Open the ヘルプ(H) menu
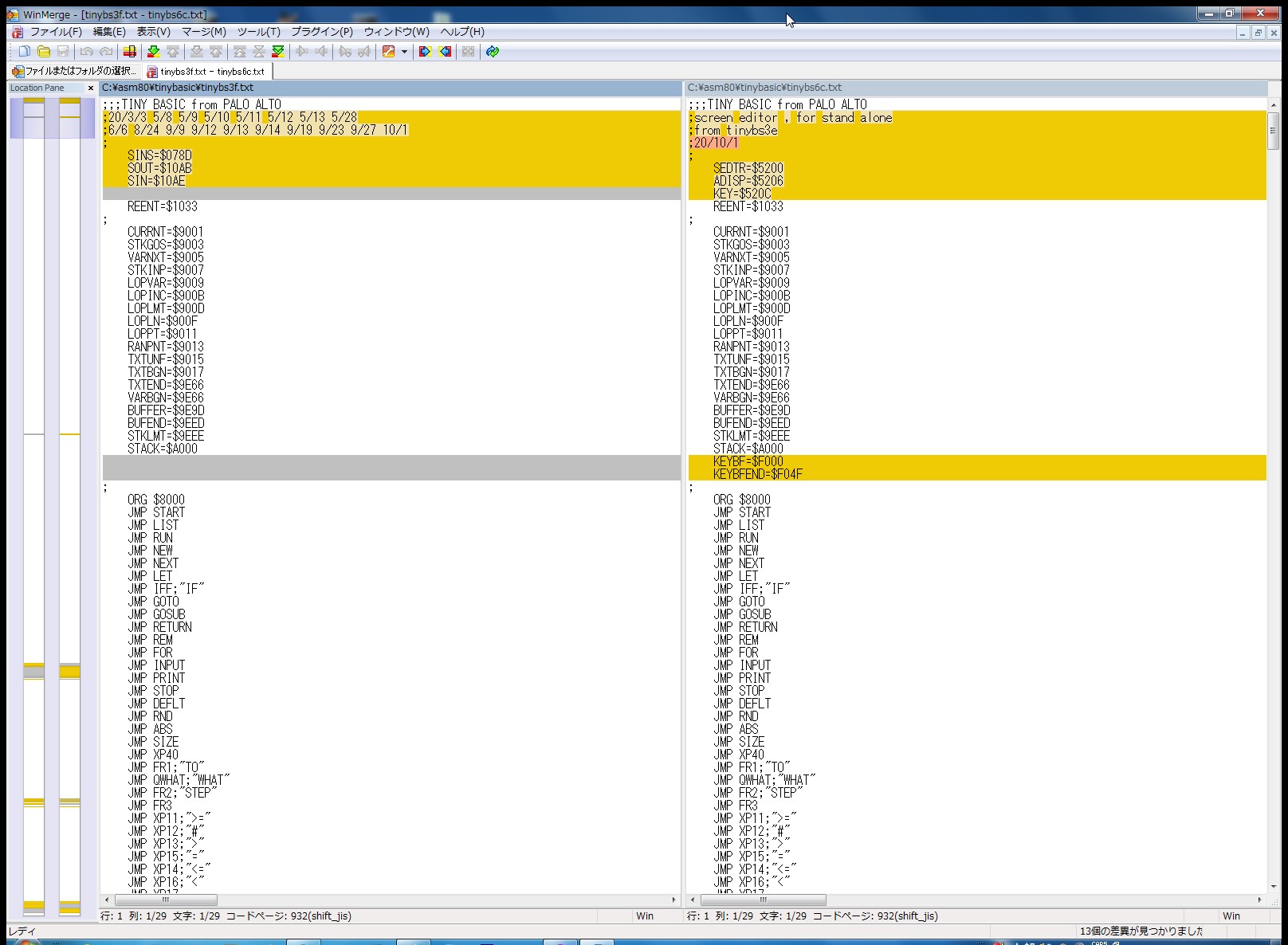This screenshot has width=1288, height=945. pos(462,32)
